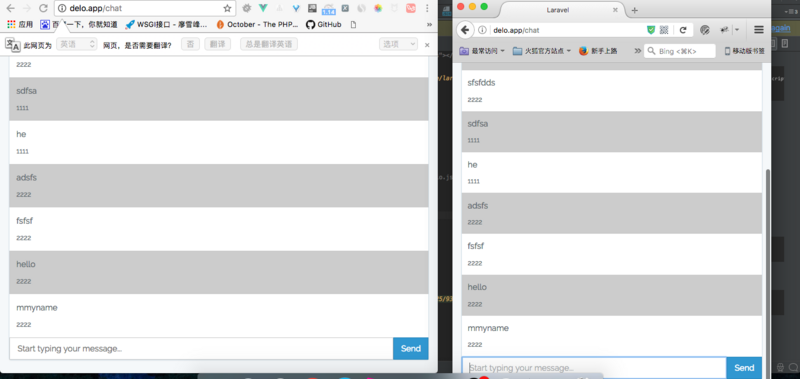This screenshot has width=800, height=379.
Task: Reload the page in Firefox
Action: (683, 30)
